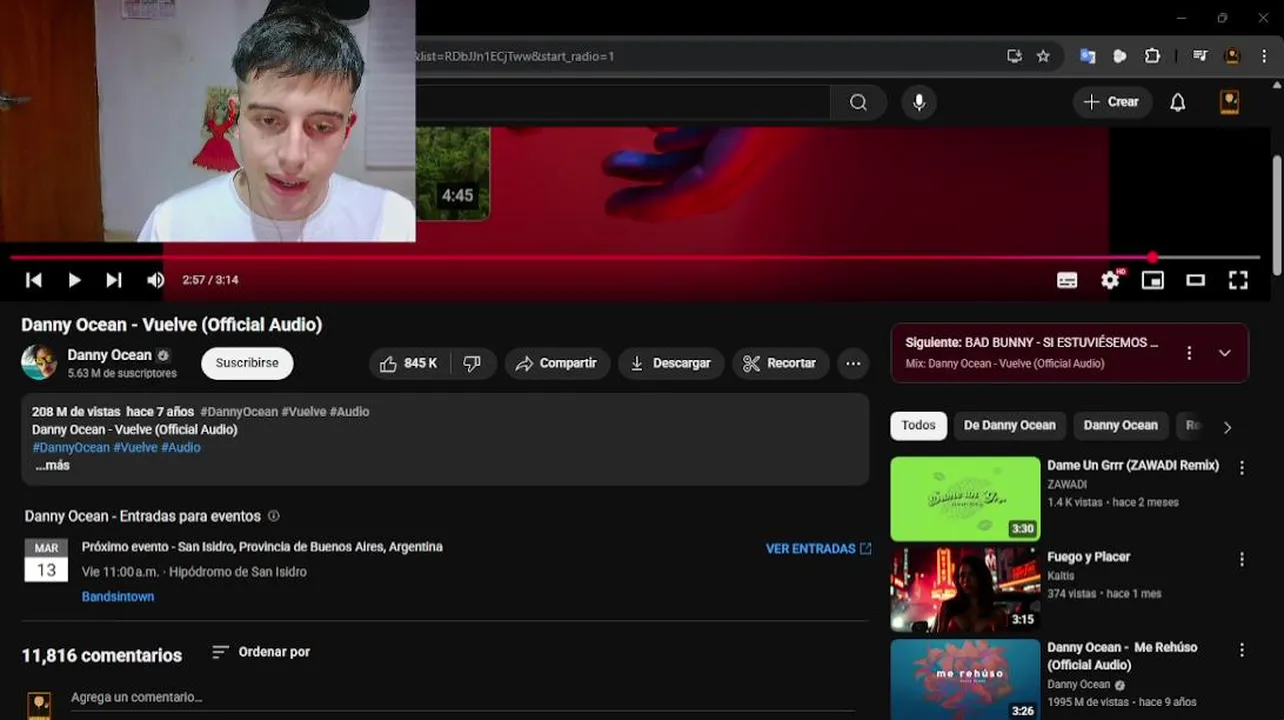Switch to miniplayer mode
1284x720 pixels.
click(x=1153, y=280)
